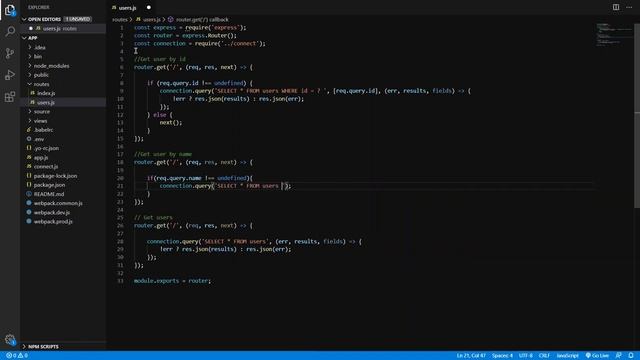The width and height of the screenshot is (640, 360).
Task: Click the users.js breadcrumb segment
Action: [x=151, y=20]
